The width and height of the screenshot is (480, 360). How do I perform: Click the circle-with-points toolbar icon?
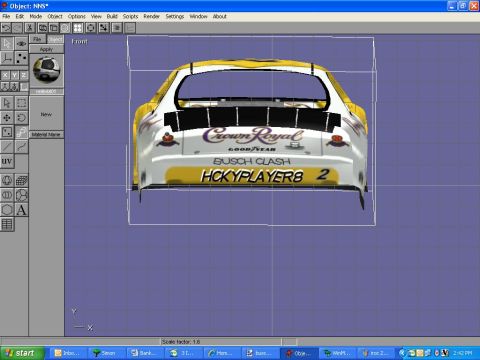(x=90, y=28)
